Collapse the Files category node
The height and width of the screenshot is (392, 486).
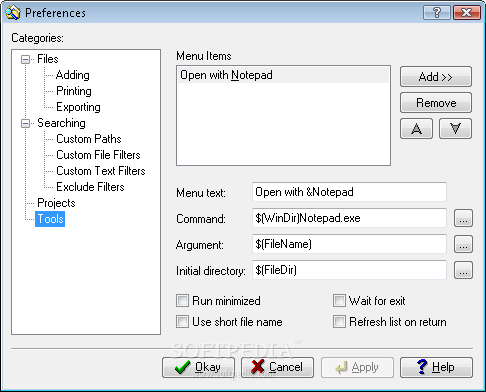[x=25, y=59]
